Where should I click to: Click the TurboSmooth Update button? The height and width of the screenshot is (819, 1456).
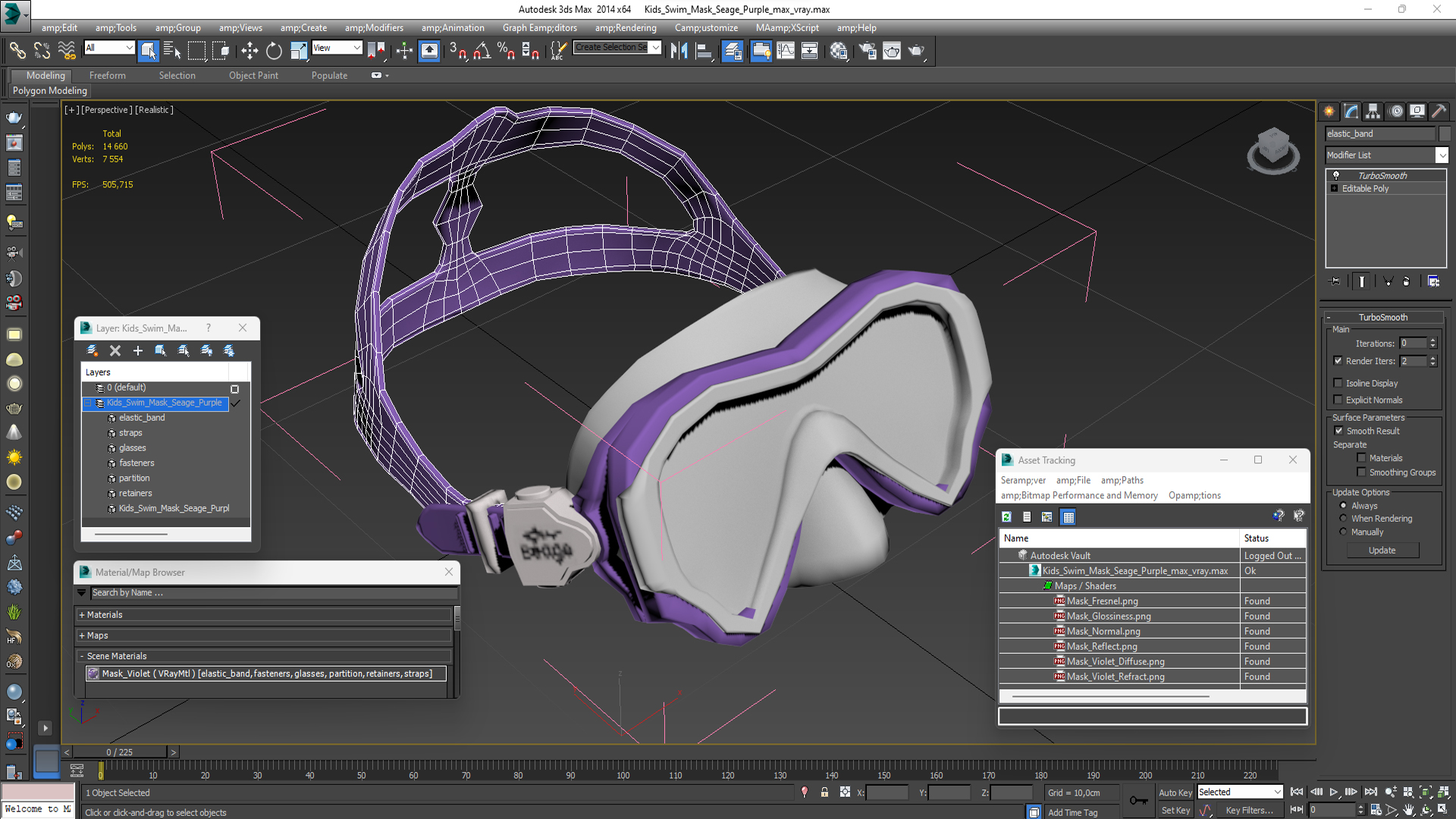coord(1382,551)
